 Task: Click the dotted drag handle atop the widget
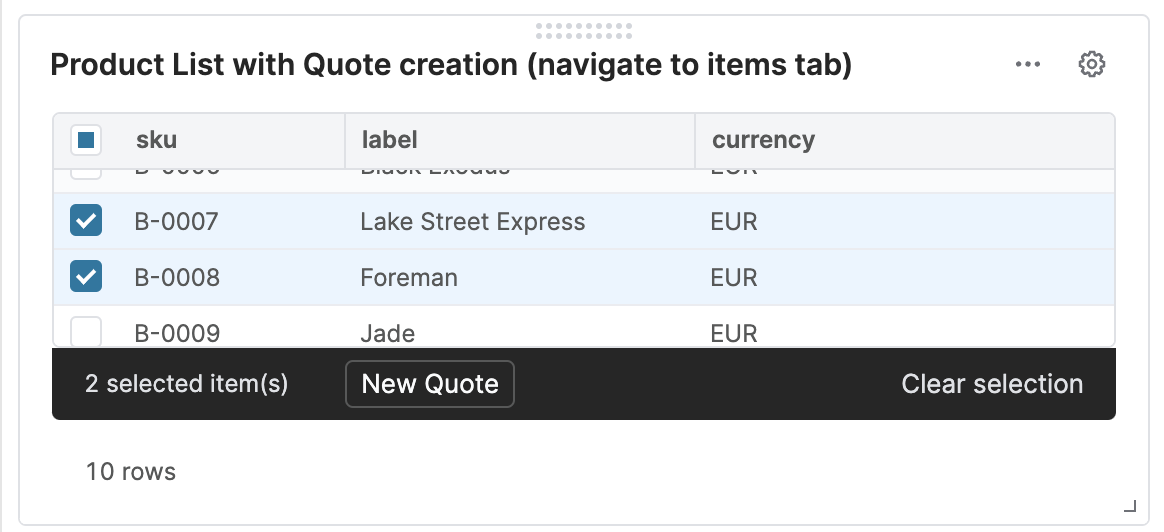[x=584, y=30]
